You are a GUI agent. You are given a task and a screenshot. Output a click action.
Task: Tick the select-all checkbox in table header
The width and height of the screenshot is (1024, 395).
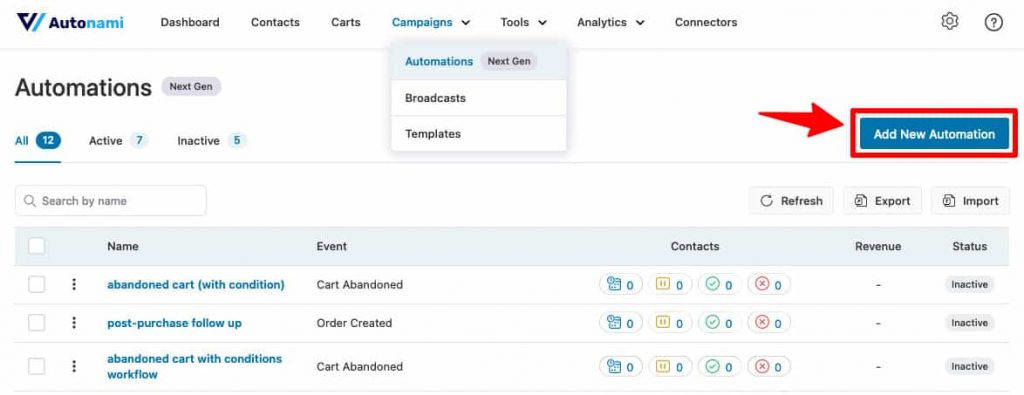(37, 246)
